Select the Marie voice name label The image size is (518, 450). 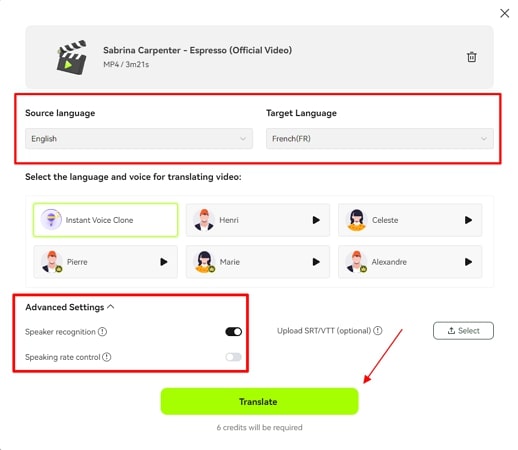[x=230, y=262]
